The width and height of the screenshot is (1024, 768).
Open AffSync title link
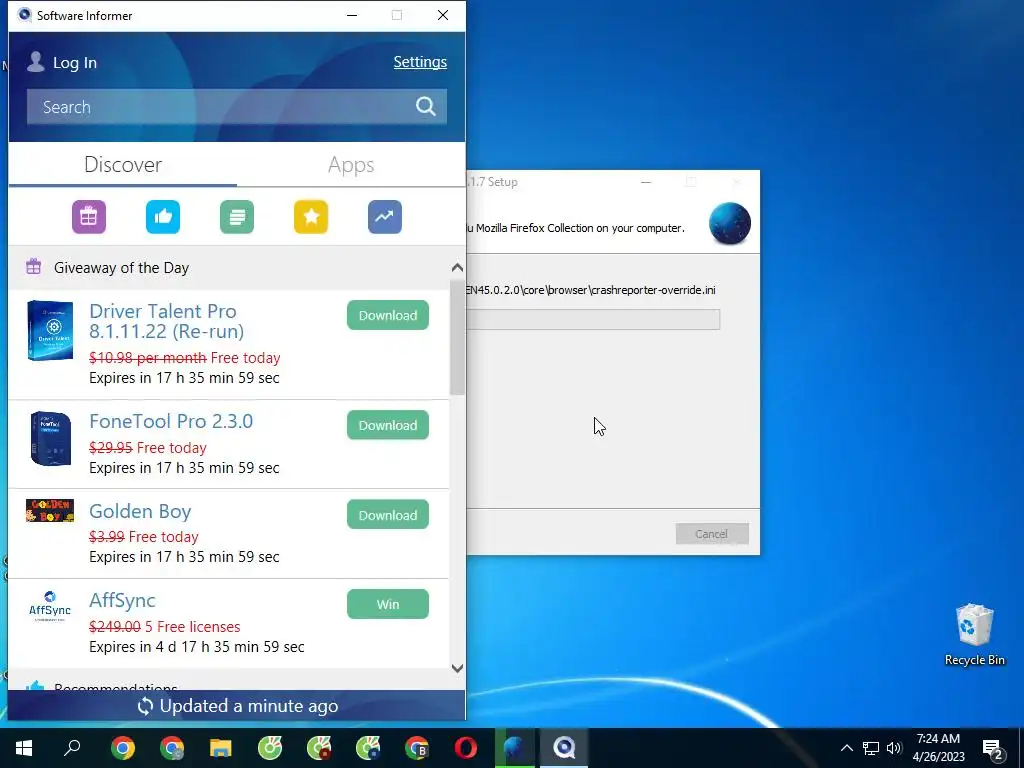click(x=122, y=601)
